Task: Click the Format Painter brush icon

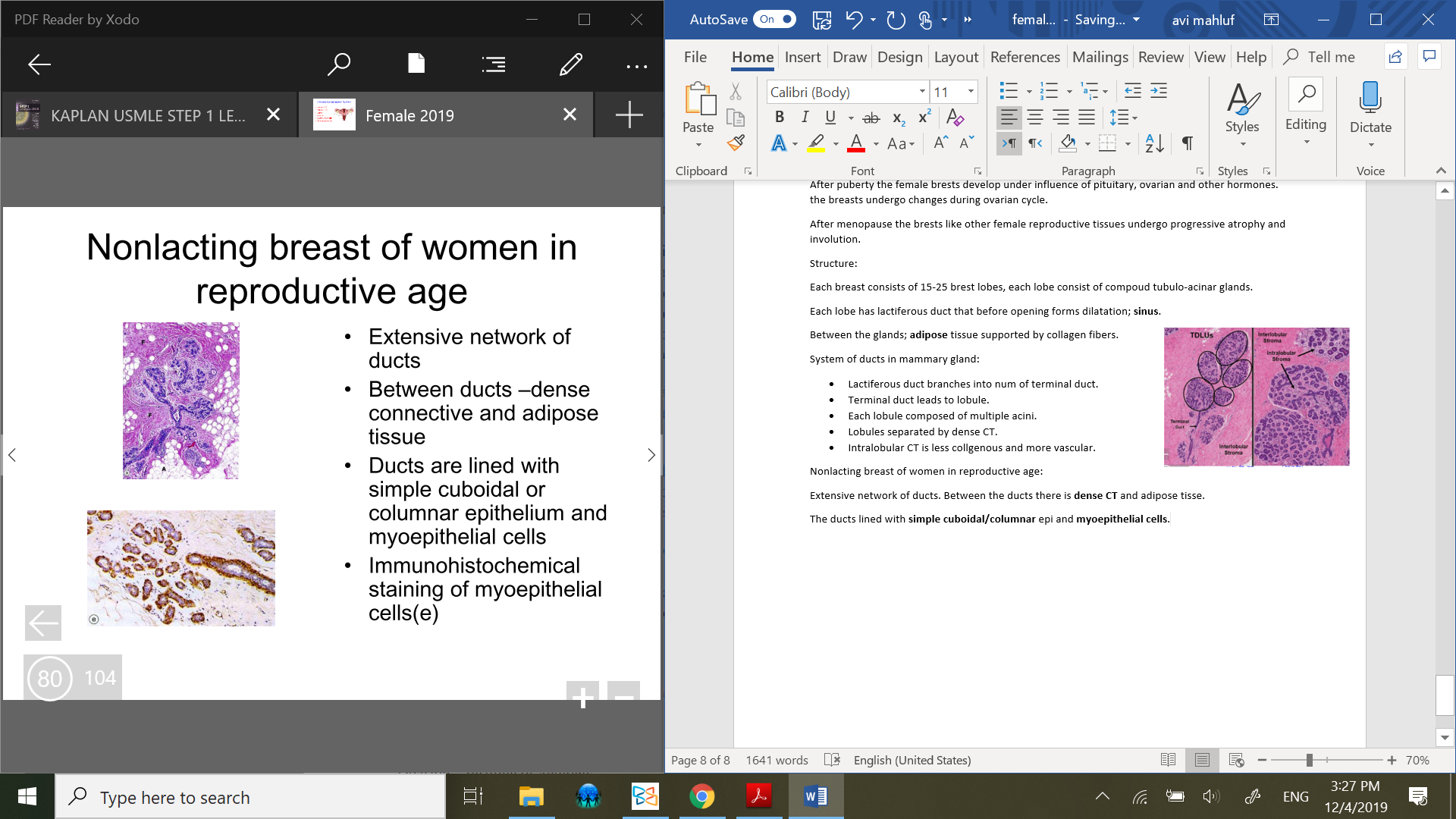Action: [x=736, y=143]
